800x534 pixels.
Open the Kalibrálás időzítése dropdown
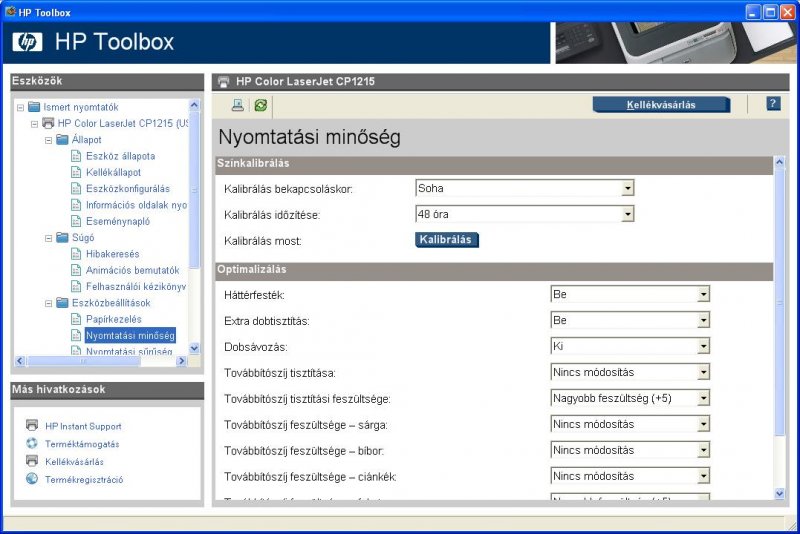pos(628,214)
